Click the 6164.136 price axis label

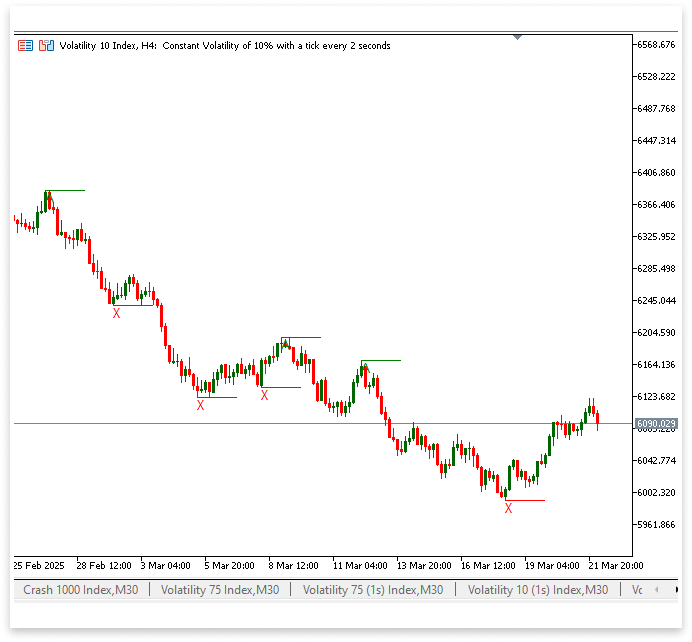(656, 364)
